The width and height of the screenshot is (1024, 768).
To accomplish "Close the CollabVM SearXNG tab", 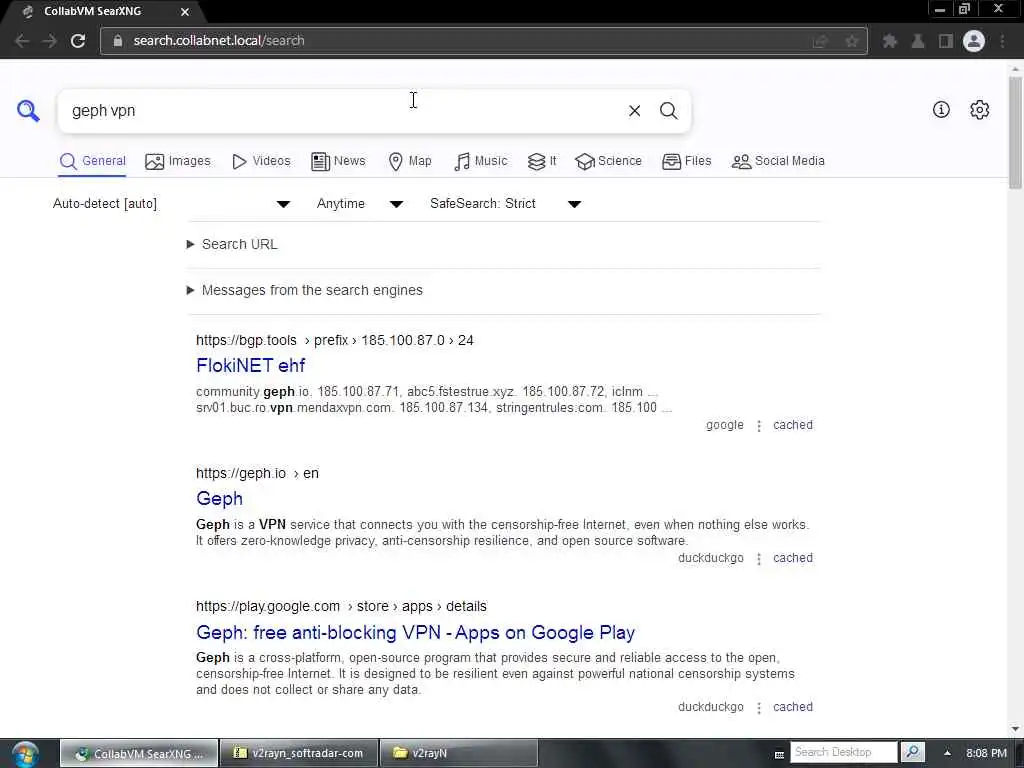I will pos(185,12).
